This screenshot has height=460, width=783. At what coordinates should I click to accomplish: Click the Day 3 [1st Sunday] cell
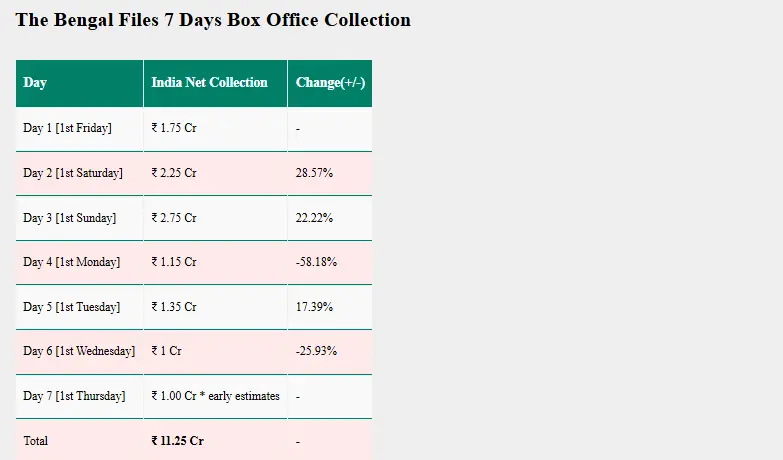(x=79, y=218)
